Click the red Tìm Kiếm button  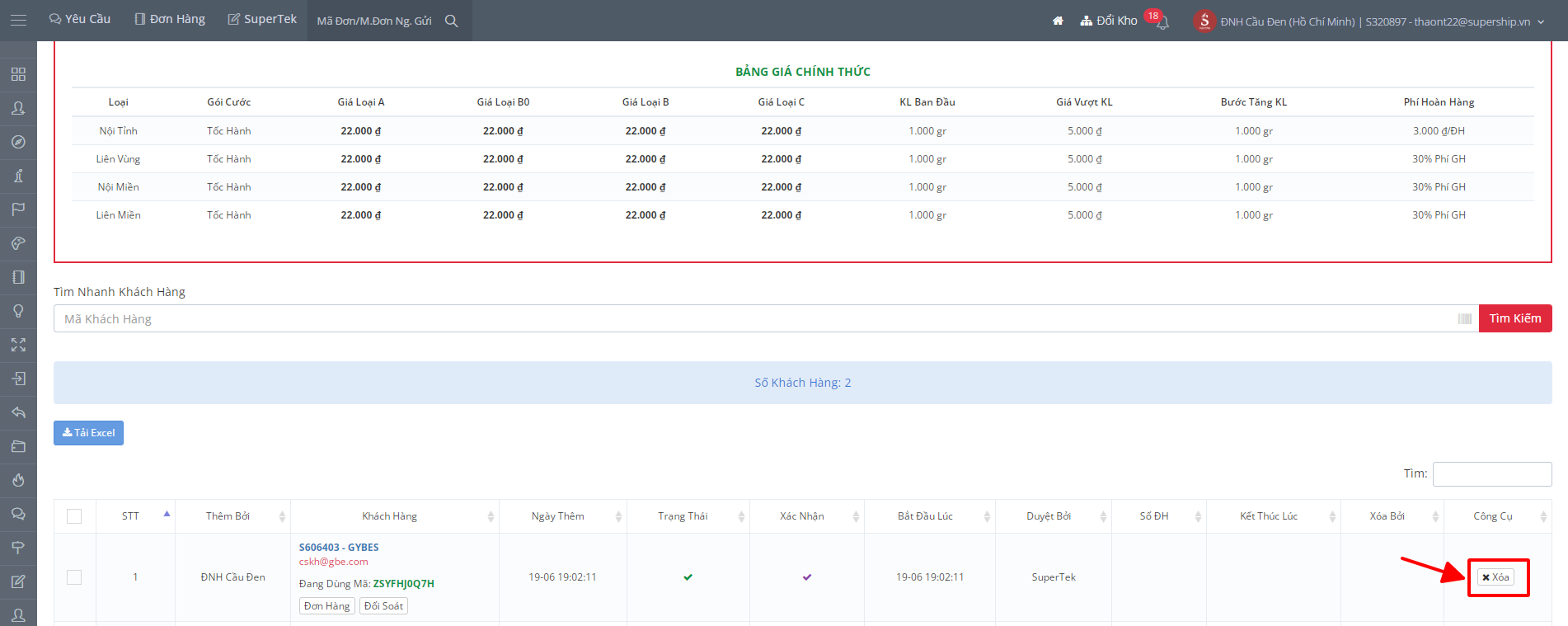(1515, 318)
